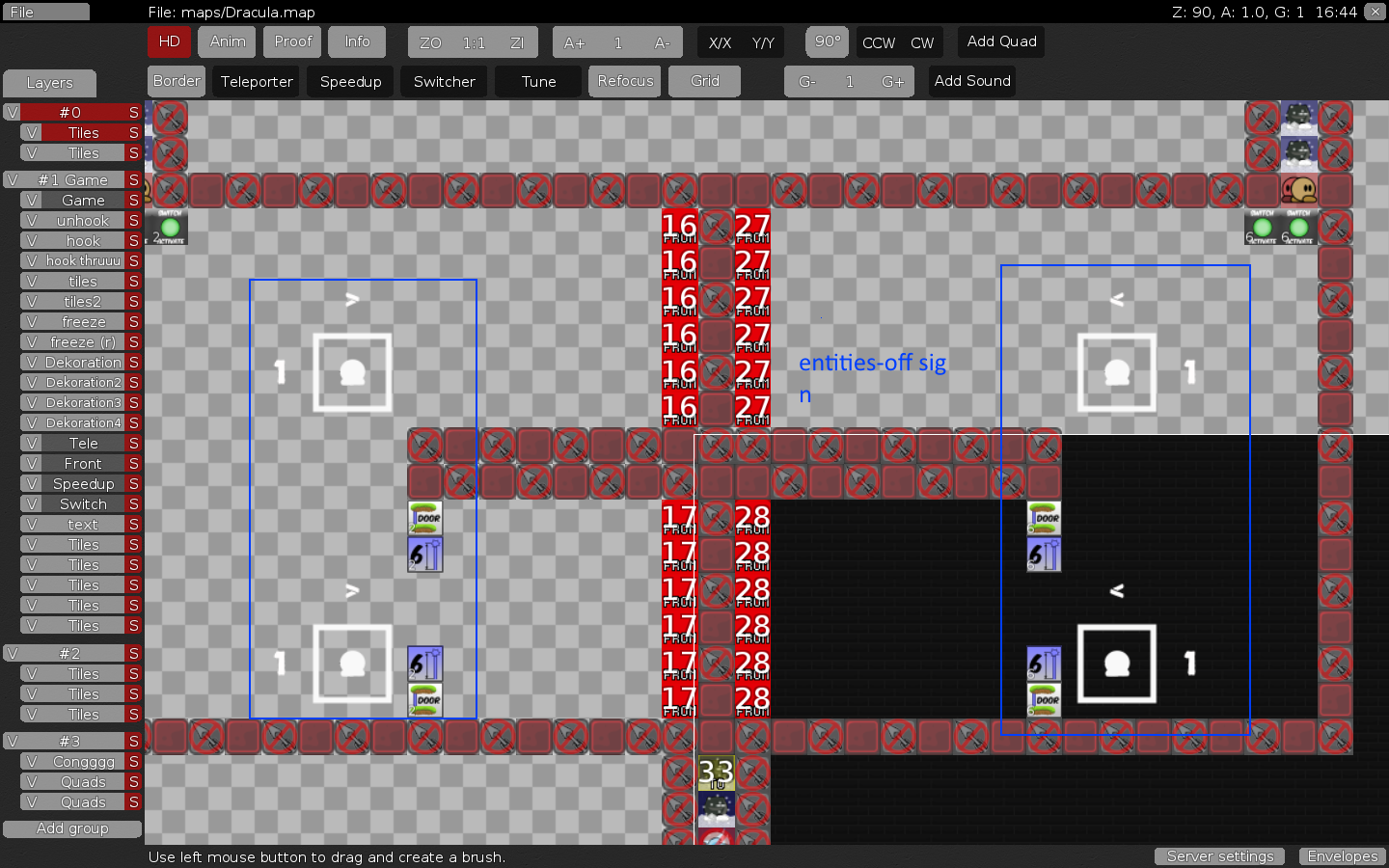
Task: Increase grid size with G+
Action: pos(892,82)
